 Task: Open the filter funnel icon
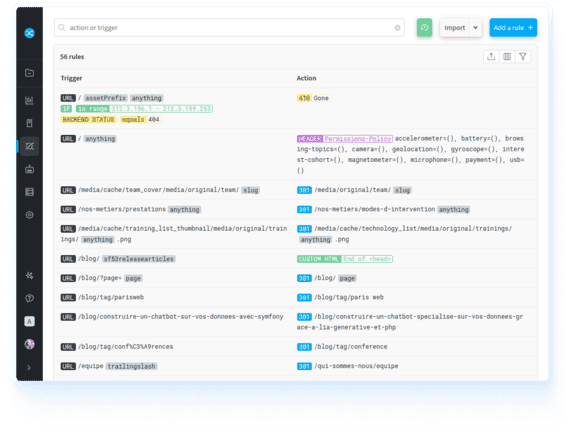point(523,57)
